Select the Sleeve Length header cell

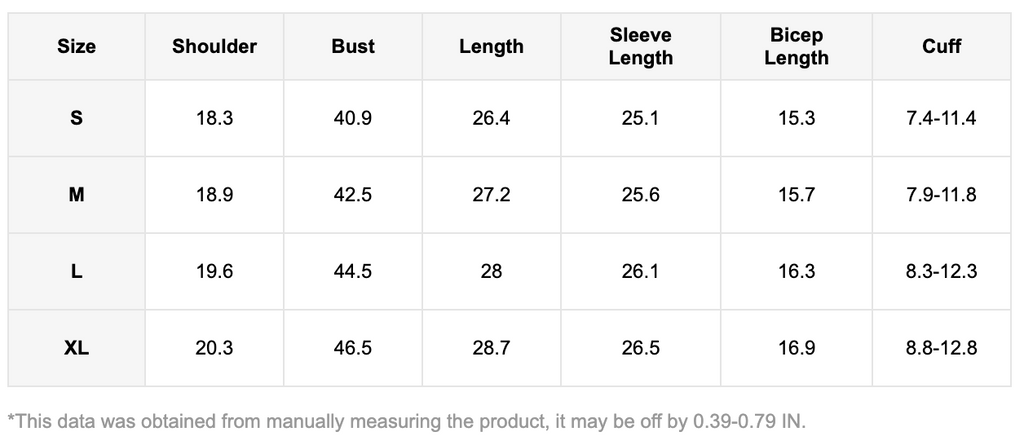641,46
